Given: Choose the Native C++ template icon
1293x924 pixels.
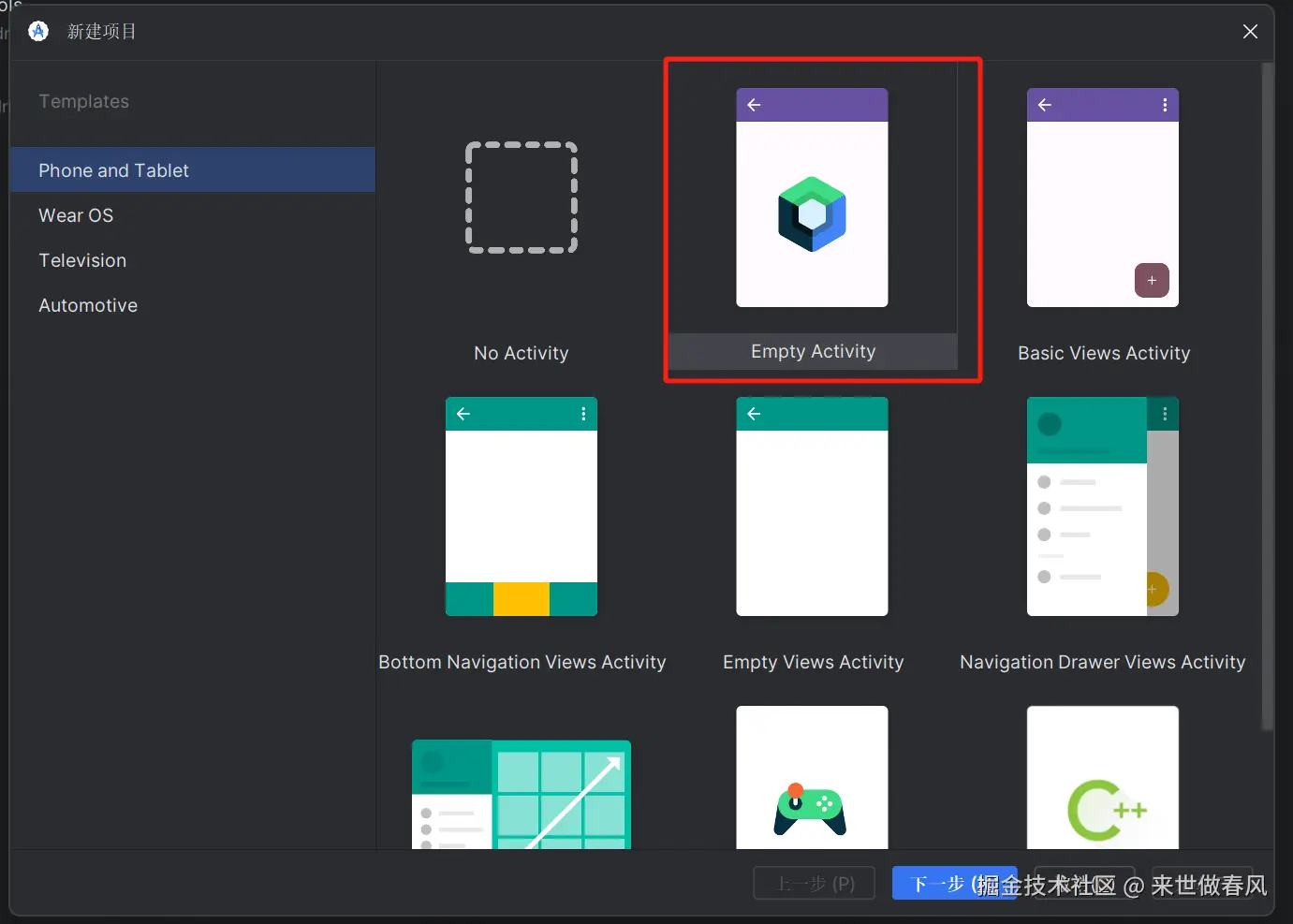Looking at the screenshot, I should 1103,778.
